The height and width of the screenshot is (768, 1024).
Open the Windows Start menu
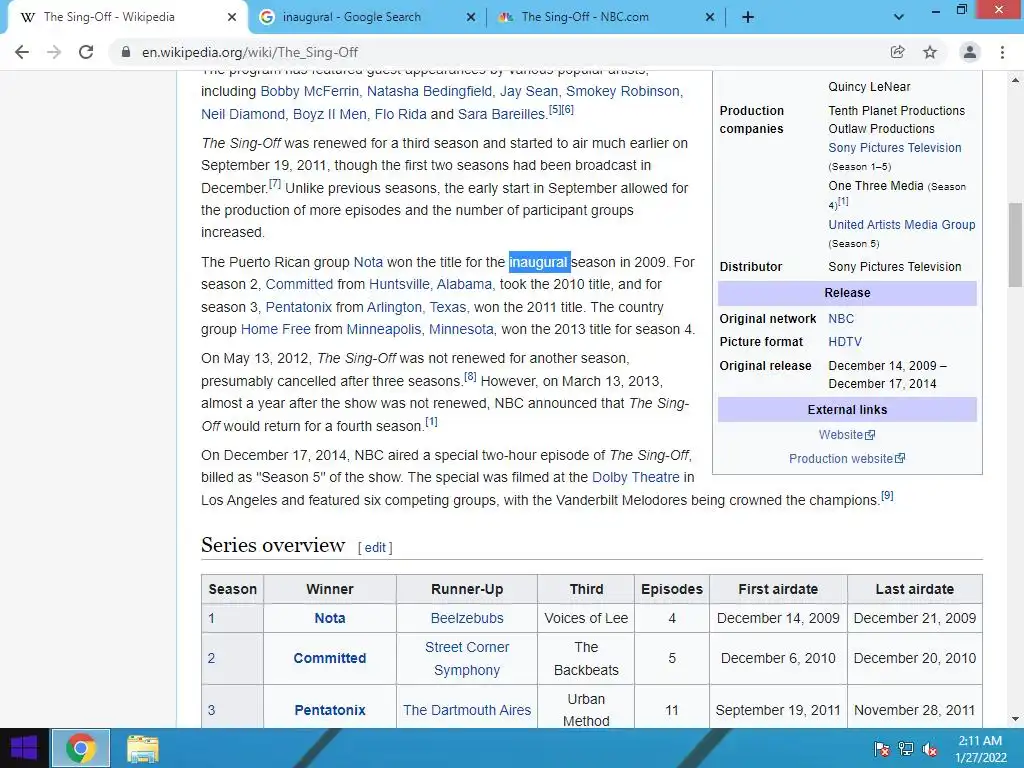tap(24, 748)
